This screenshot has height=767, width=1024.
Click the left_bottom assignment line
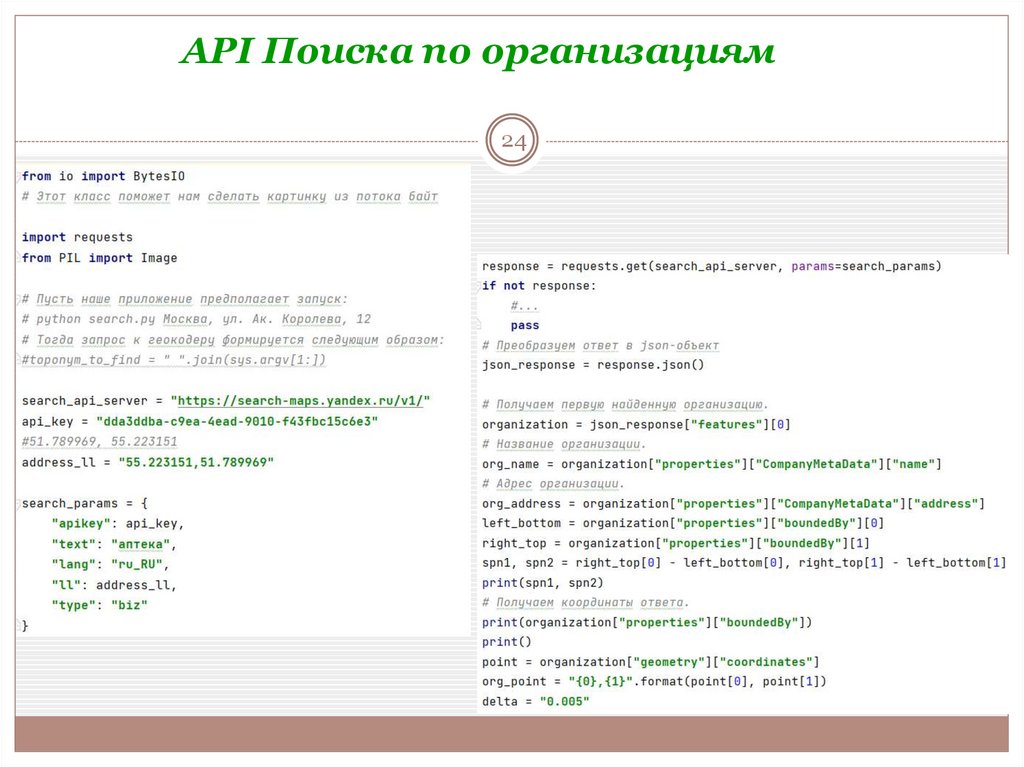(683, 523)
